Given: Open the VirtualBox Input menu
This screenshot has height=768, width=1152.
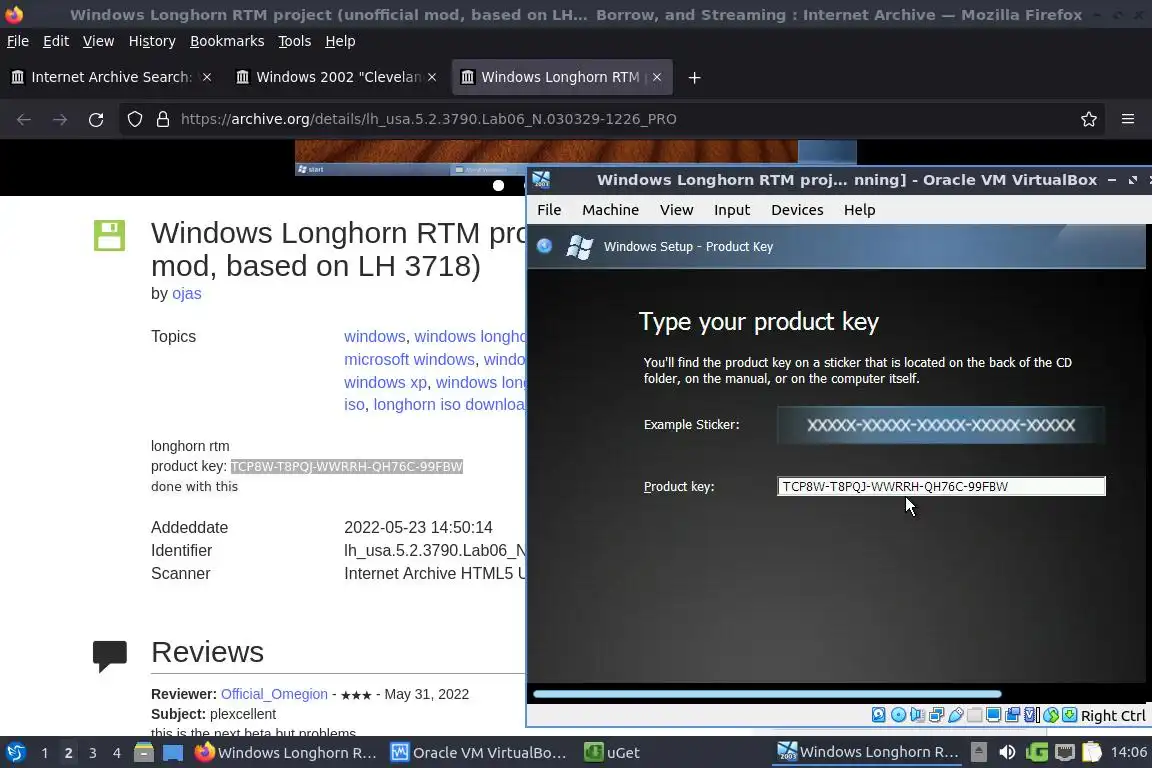Looking at the screenshot, I should pos(732,209).
